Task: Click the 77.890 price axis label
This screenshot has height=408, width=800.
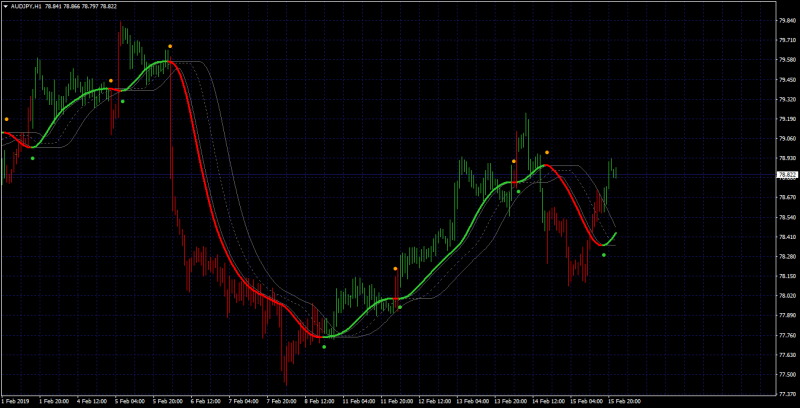Action: click(x=786, y=316)
